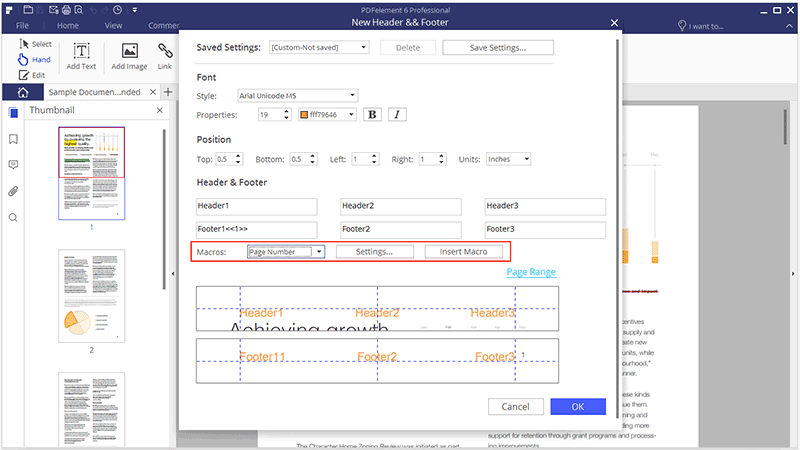This screenshot has height=450, width=800.
Task: Click the Header2 text field
Action: coord(400,206)
